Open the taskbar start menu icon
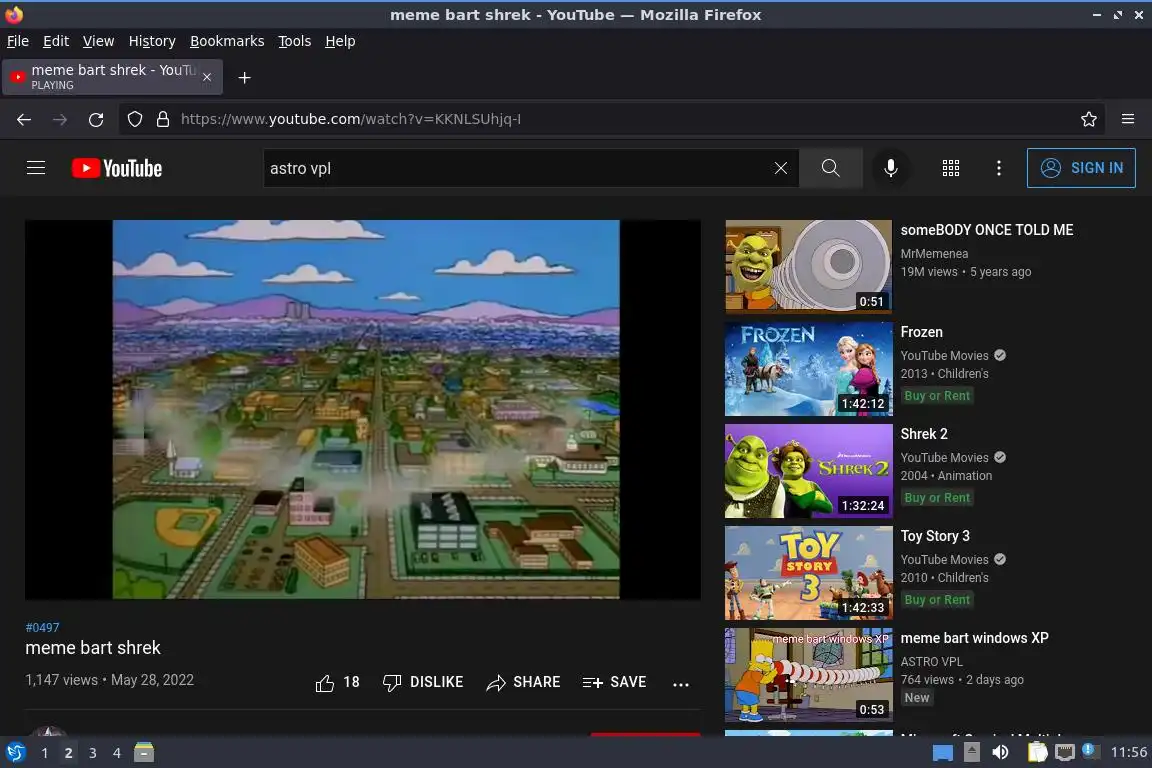The width and height of the screenshot is (1152, 768). pos(15,752)
